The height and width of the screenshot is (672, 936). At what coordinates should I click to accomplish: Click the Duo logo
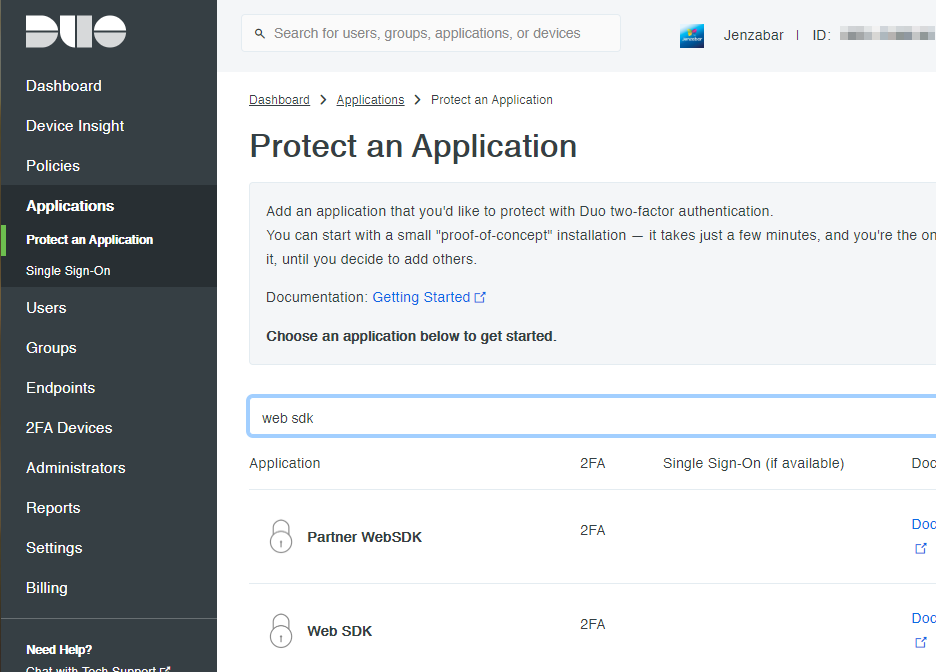click(76, 32)
